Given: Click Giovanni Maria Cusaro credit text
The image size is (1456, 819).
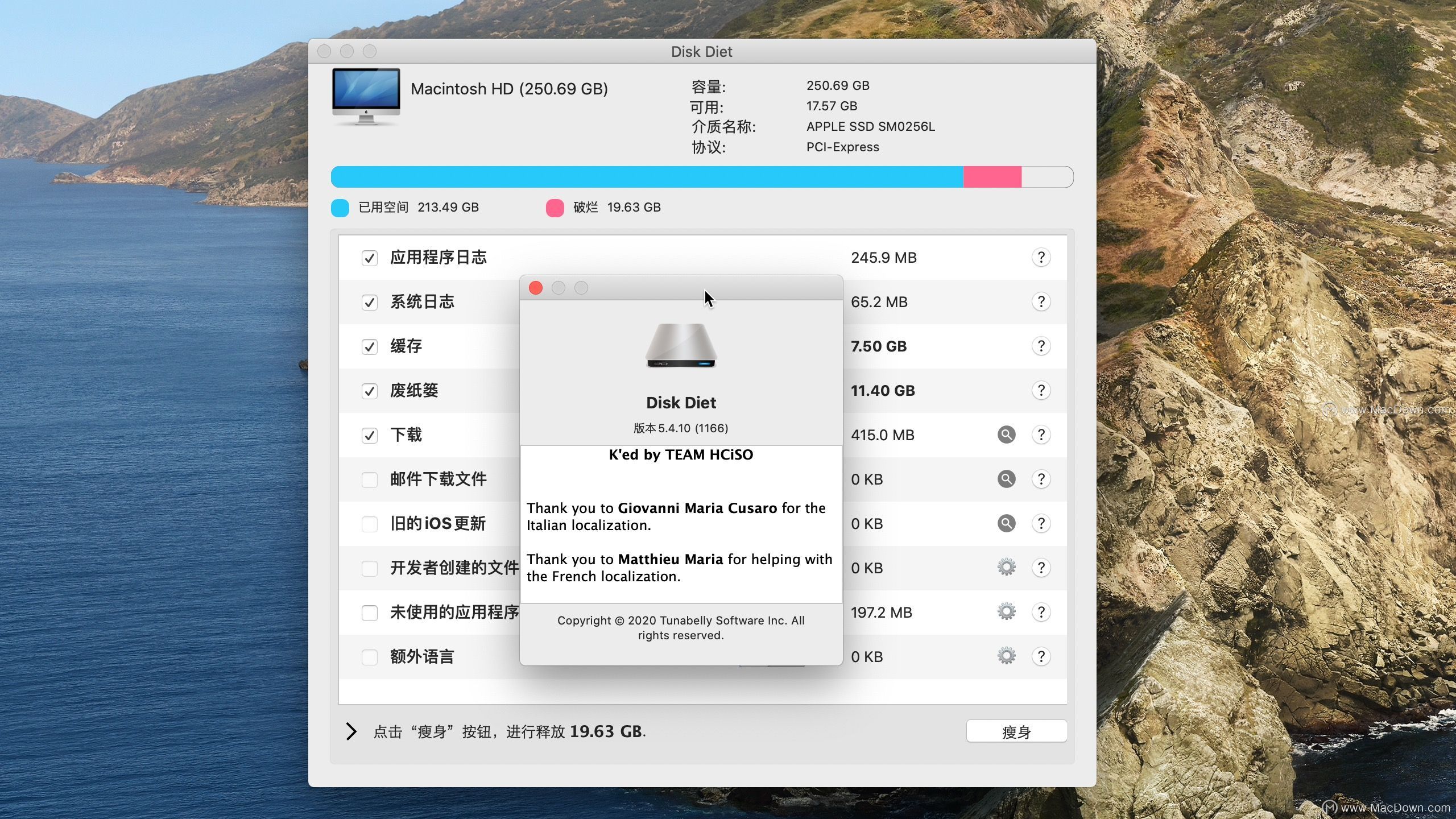Looking at the screenshot, I should 697,508.
